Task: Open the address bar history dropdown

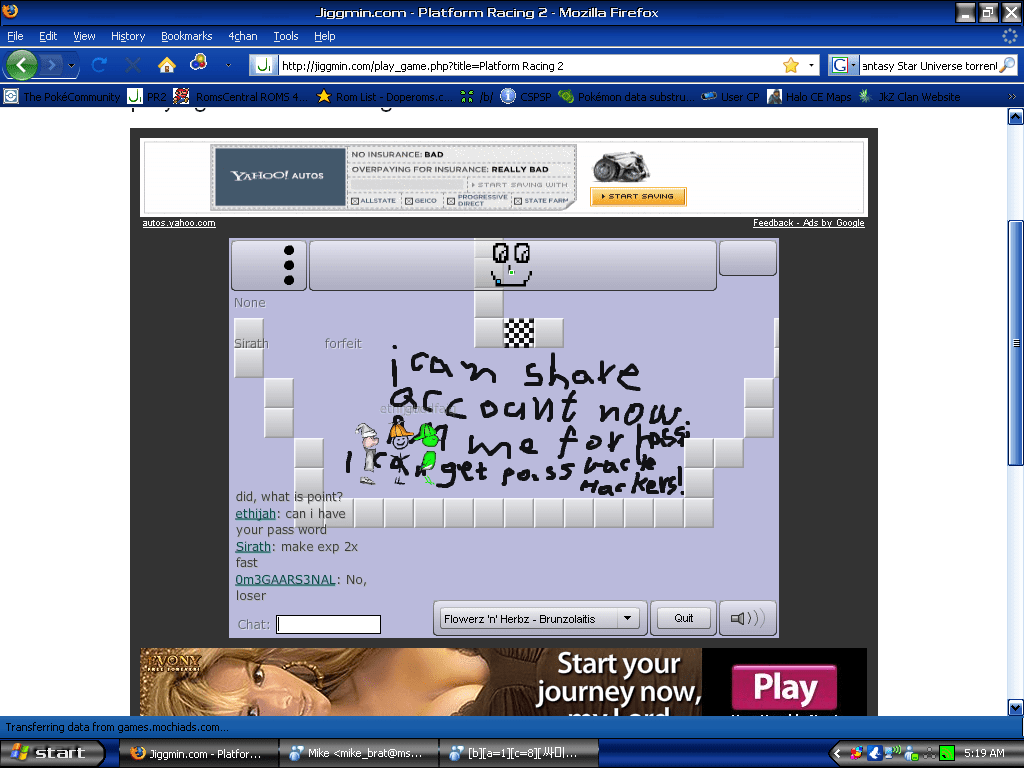Action: (x=811, y=65)
